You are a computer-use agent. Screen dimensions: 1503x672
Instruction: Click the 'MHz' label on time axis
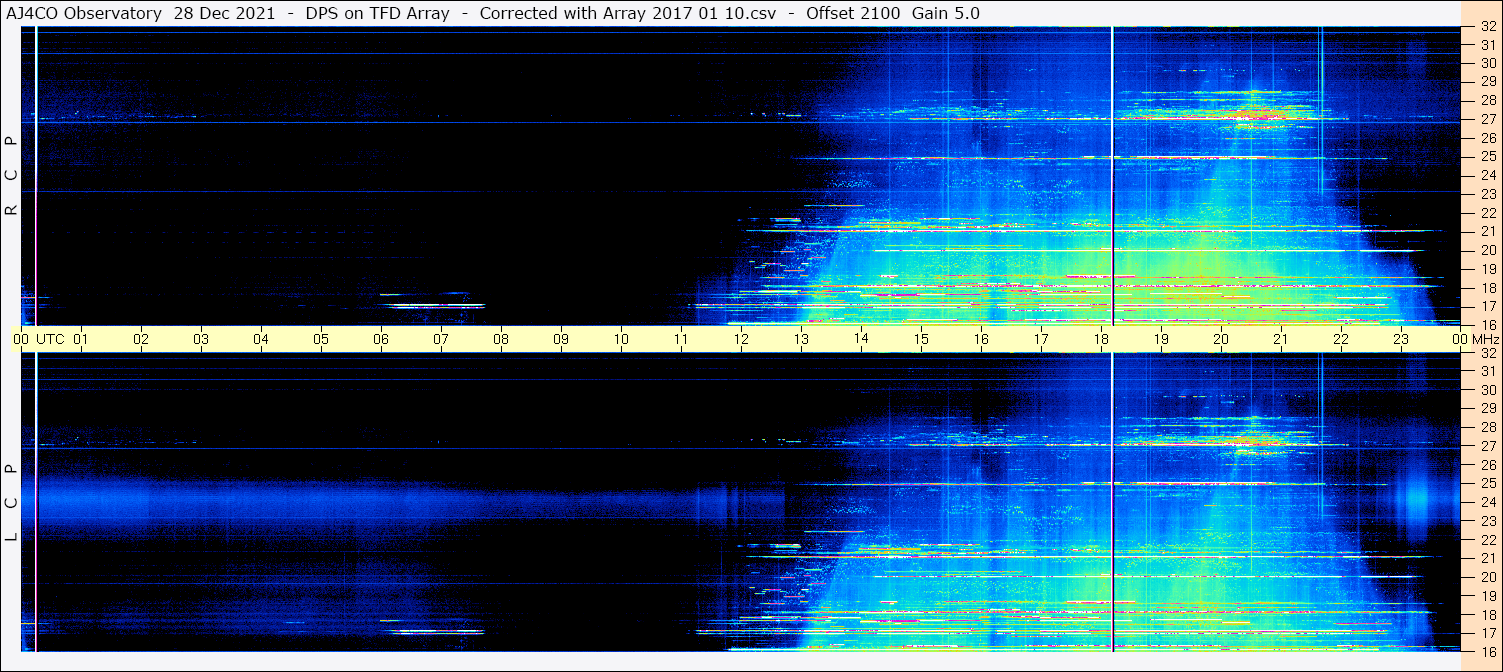click(1485, 339)
